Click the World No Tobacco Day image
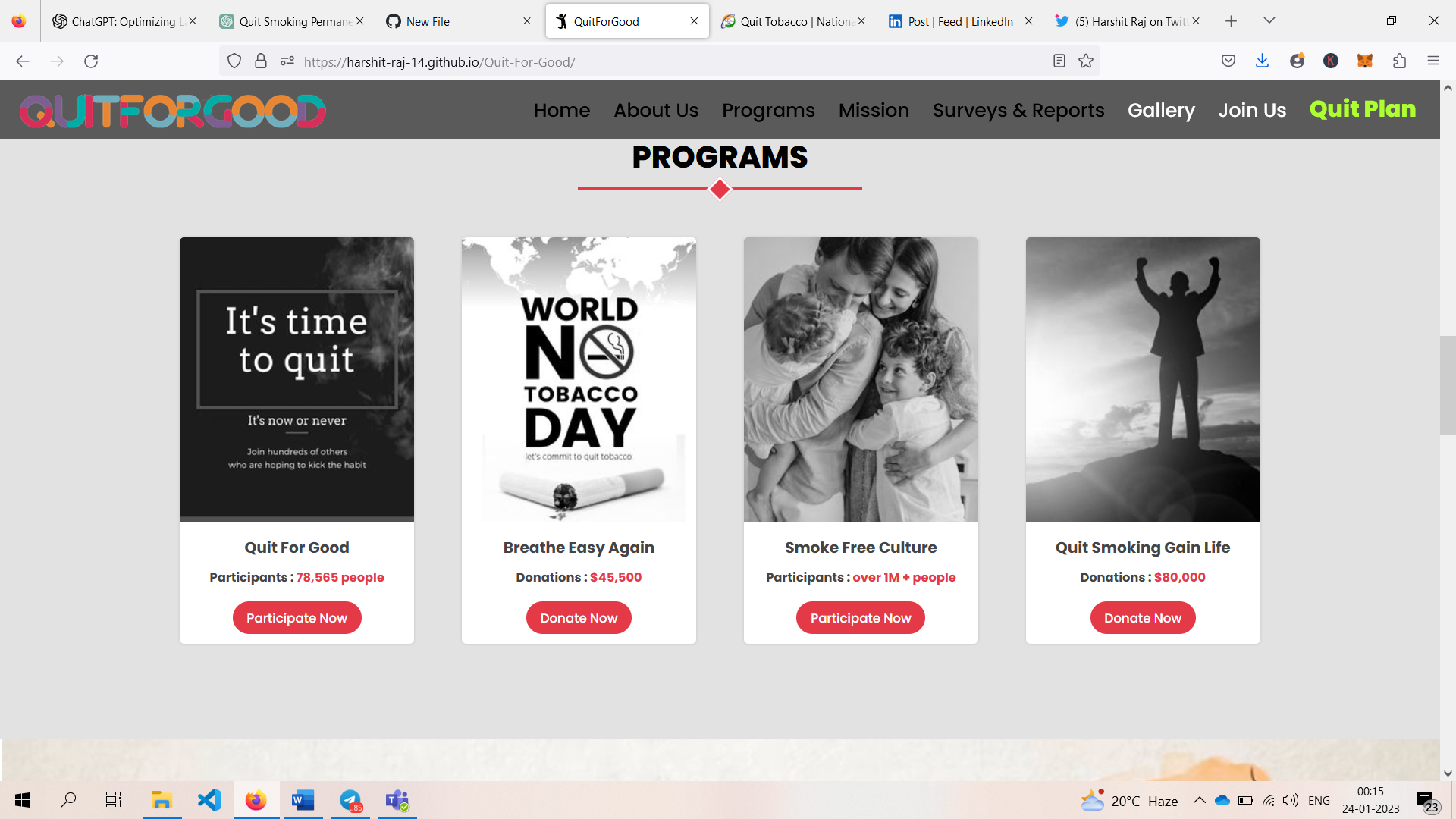 tap(579, 379)
